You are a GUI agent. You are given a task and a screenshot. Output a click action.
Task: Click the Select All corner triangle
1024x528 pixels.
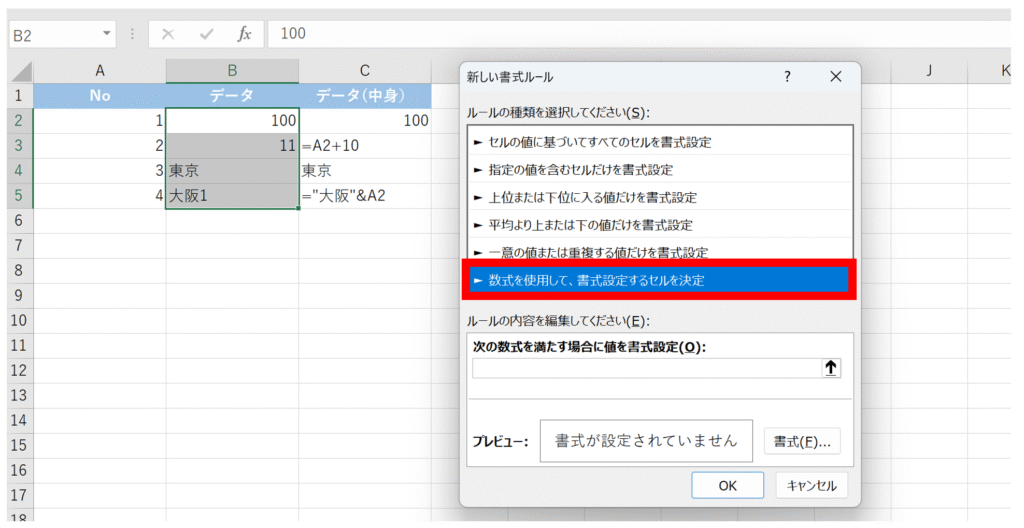coord(20,72)
